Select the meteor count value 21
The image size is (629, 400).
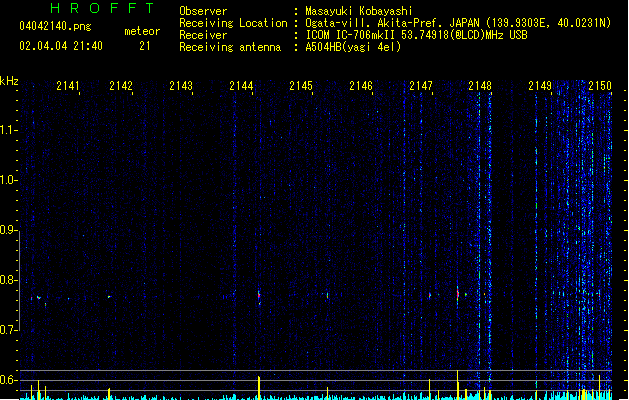click(x=145, y=46)
